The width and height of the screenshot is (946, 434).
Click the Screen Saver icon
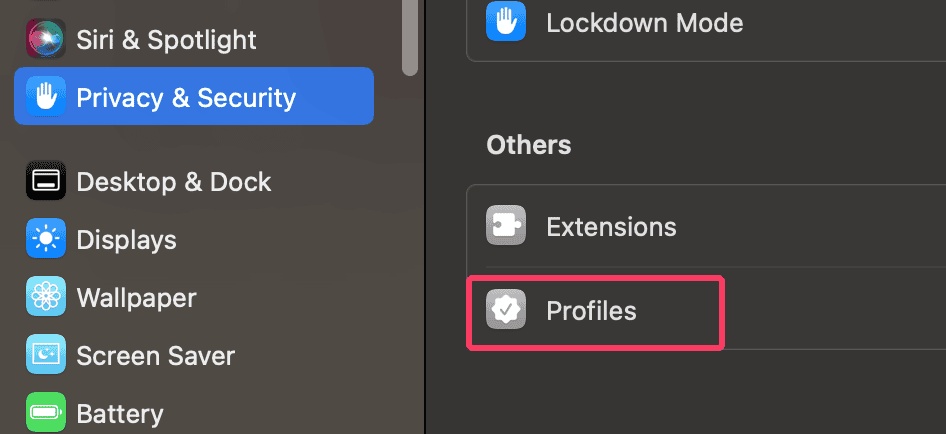point(46,355)
